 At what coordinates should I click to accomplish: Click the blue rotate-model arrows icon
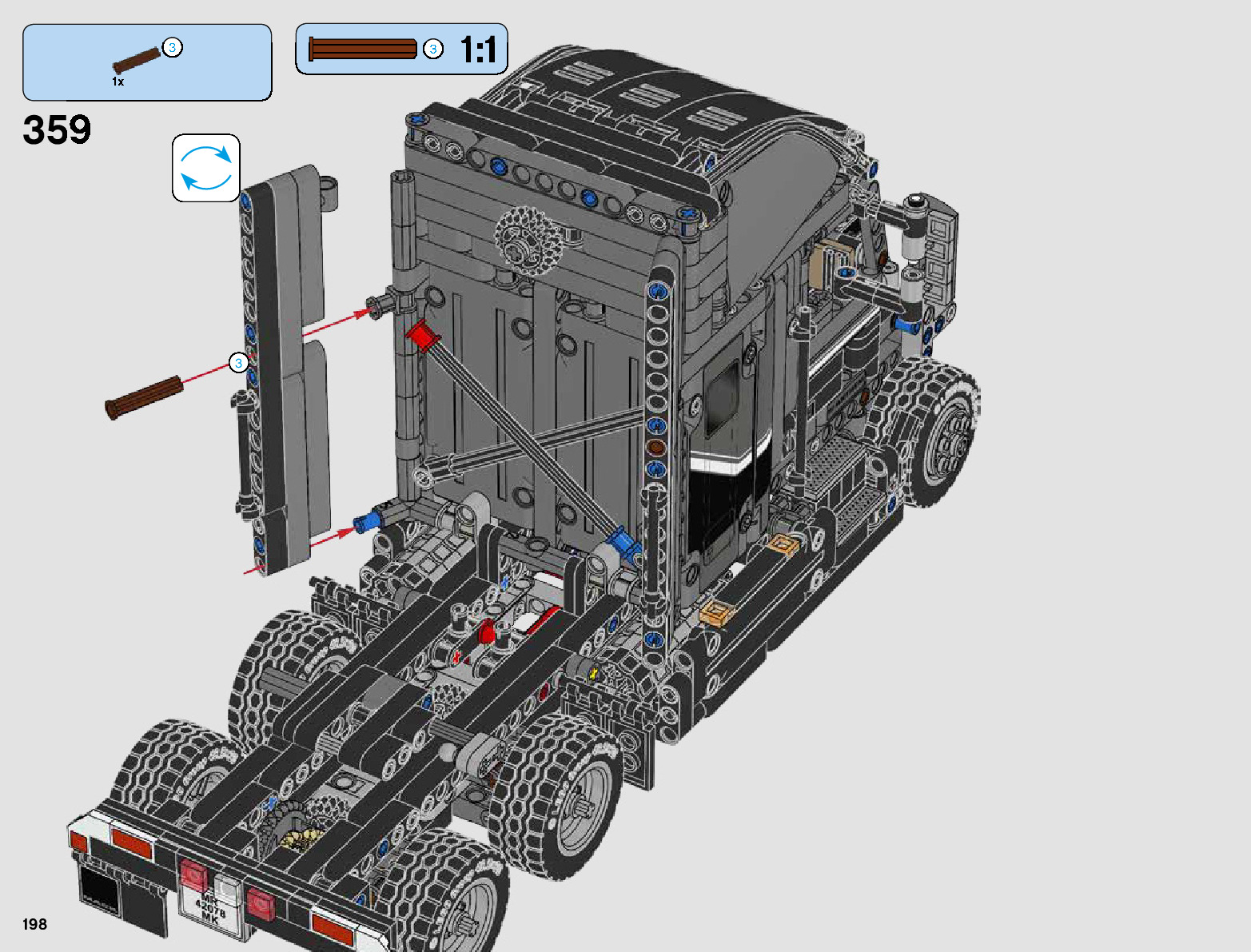tap(206, 168)
